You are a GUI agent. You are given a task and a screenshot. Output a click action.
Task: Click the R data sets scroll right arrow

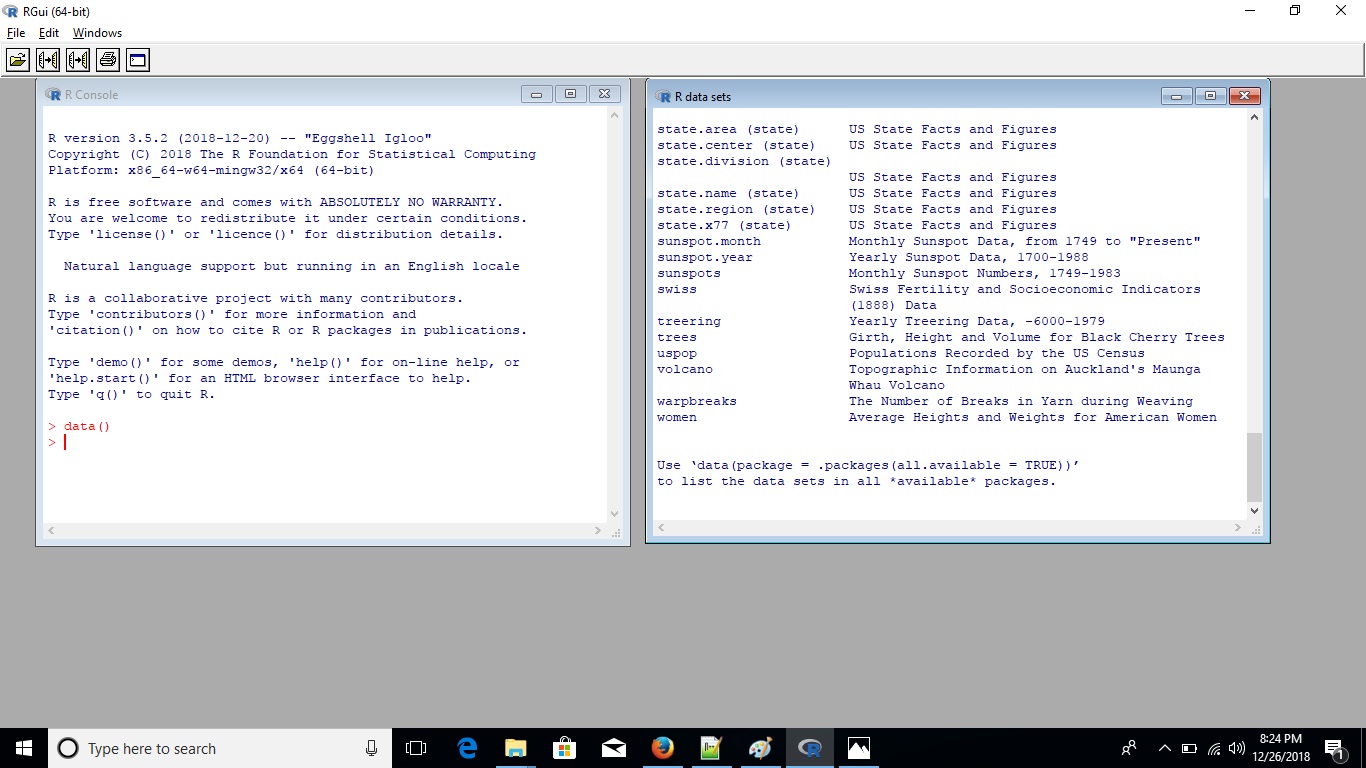[x=1239, y=527]
